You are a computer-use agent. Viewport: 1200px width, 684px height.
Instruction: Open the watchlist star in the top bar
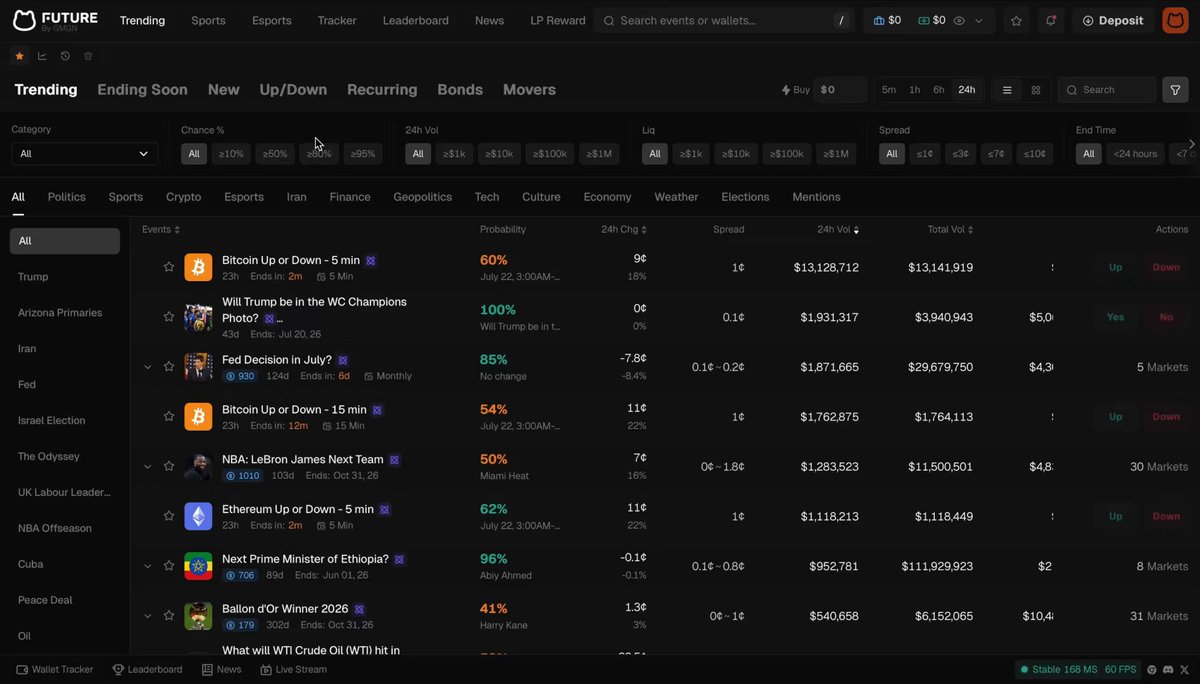click(x=1016, y=20)
